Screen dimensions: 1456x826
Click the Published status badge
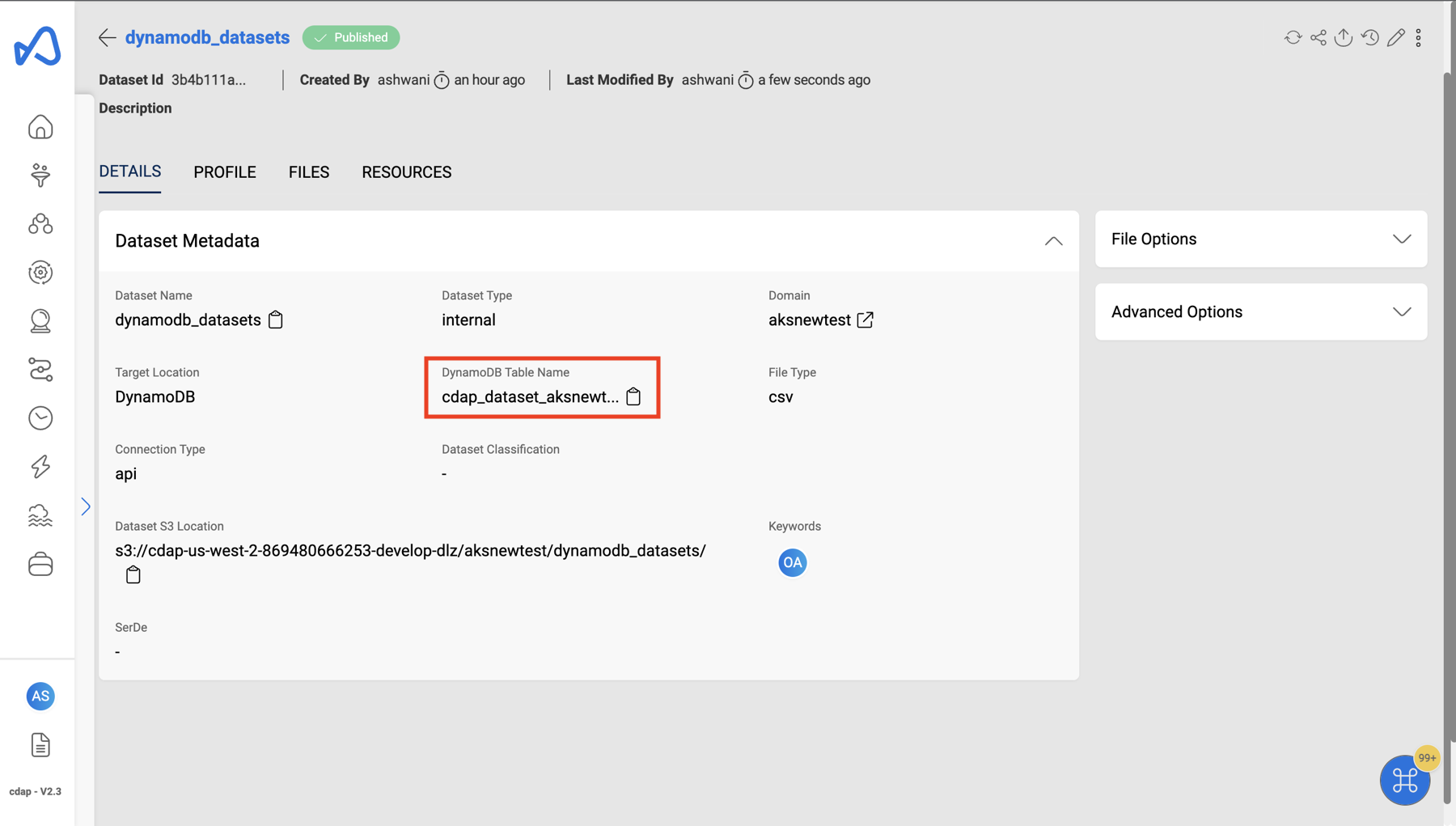351,37
